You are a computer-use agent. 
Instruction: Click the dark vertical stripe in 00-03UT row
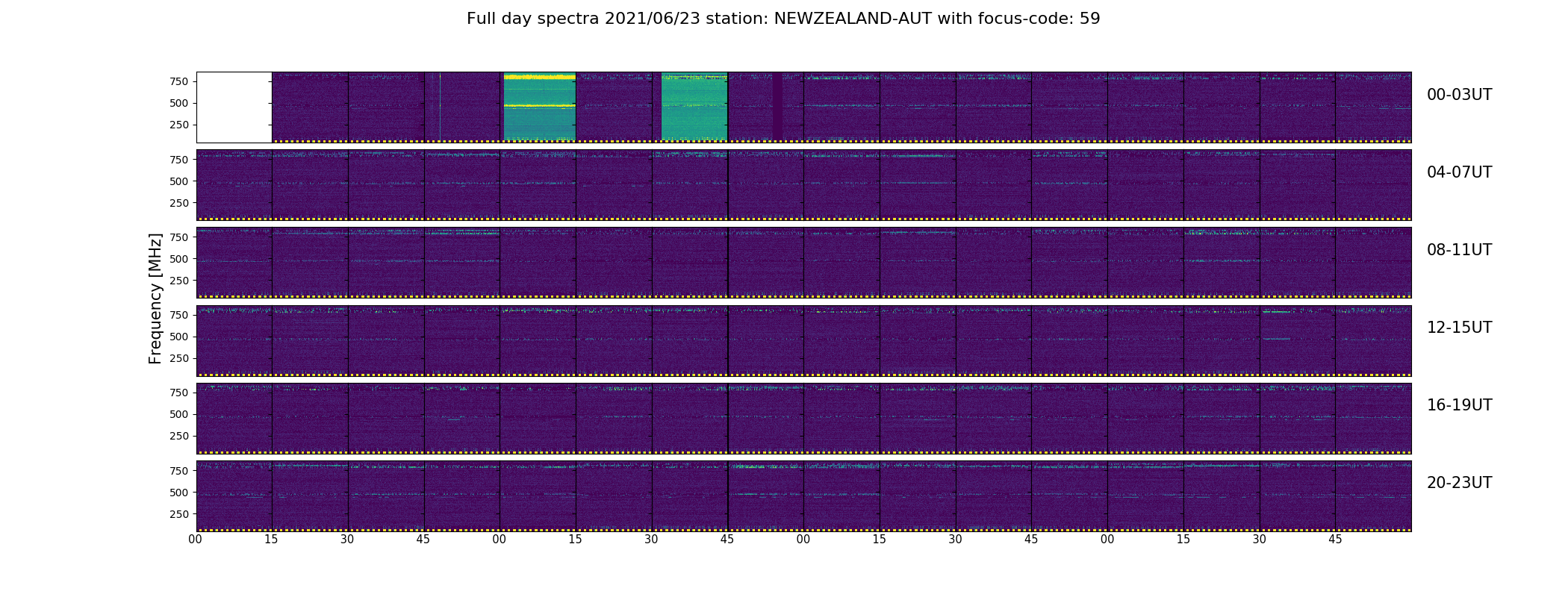click(x=777, y=106)
